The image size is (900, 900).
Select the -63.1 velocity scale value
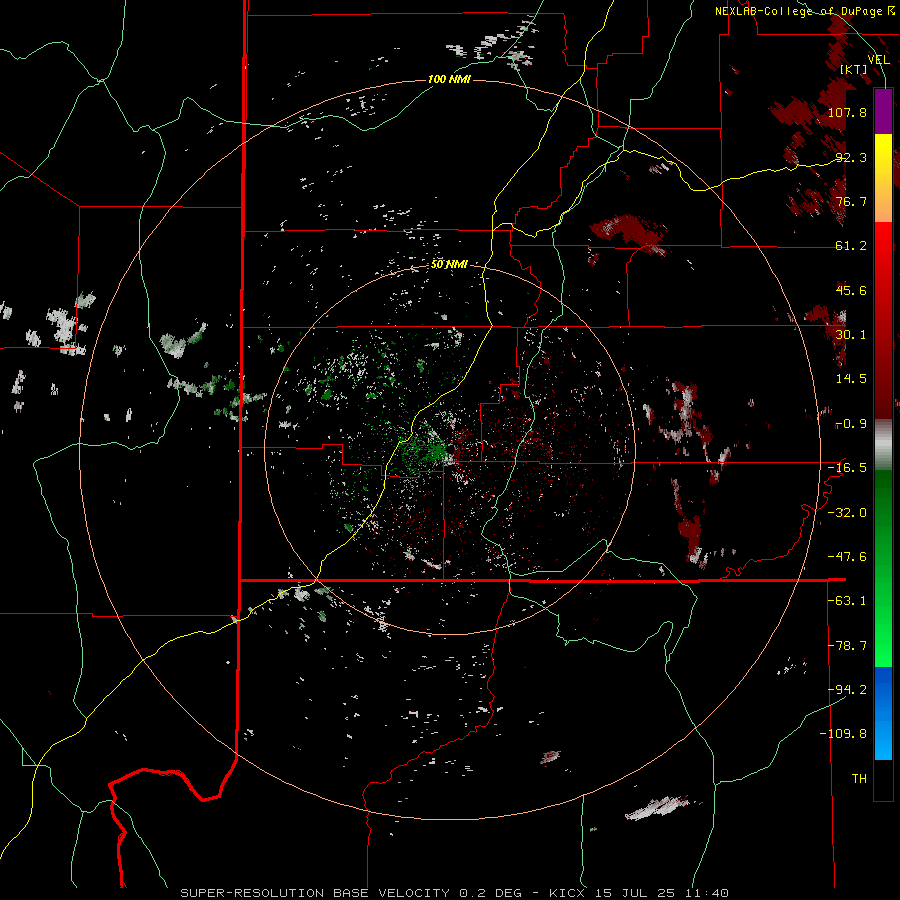[x=847, y=601]
